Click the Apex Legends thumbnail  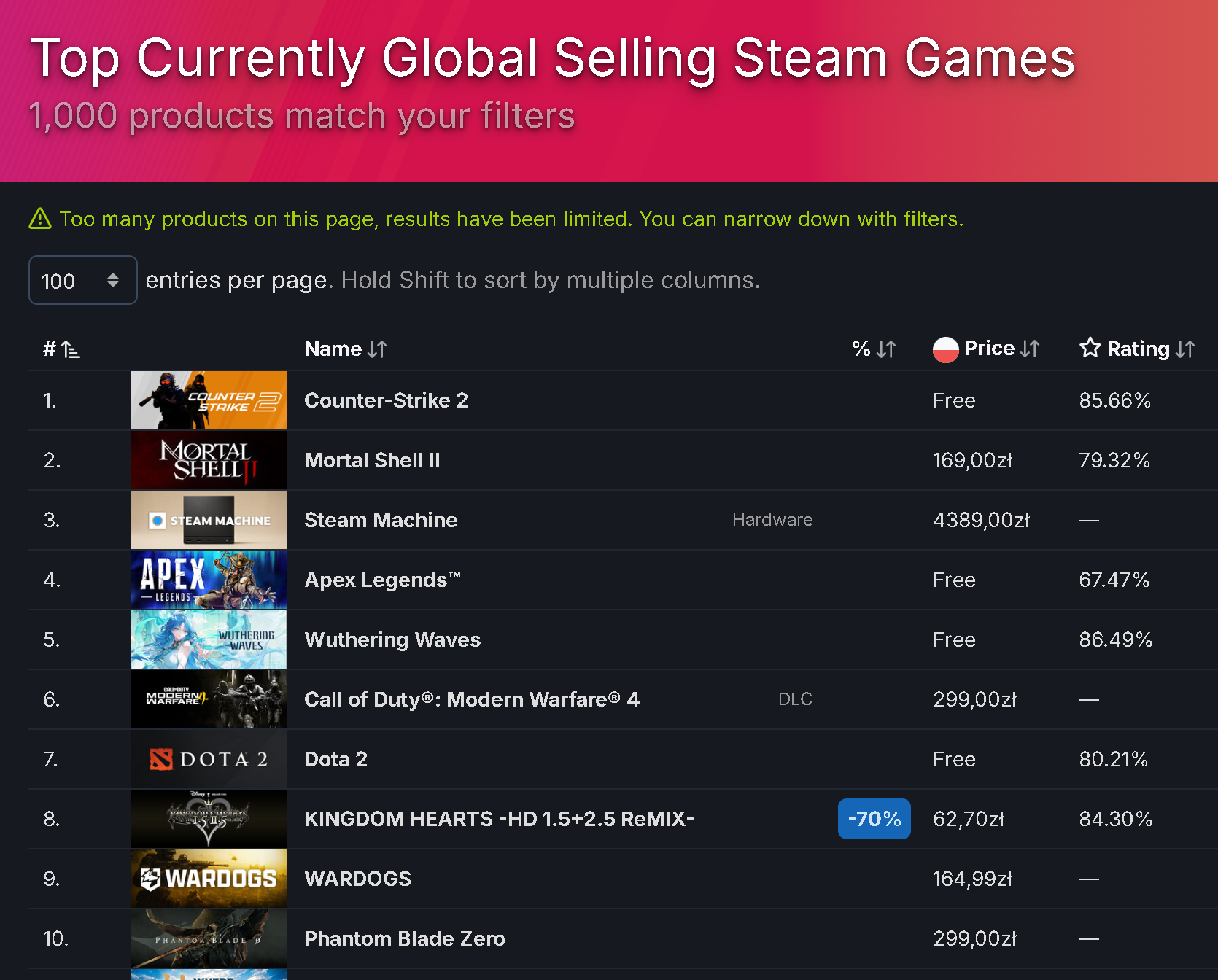pyautogui.click(x=209, y=580)
